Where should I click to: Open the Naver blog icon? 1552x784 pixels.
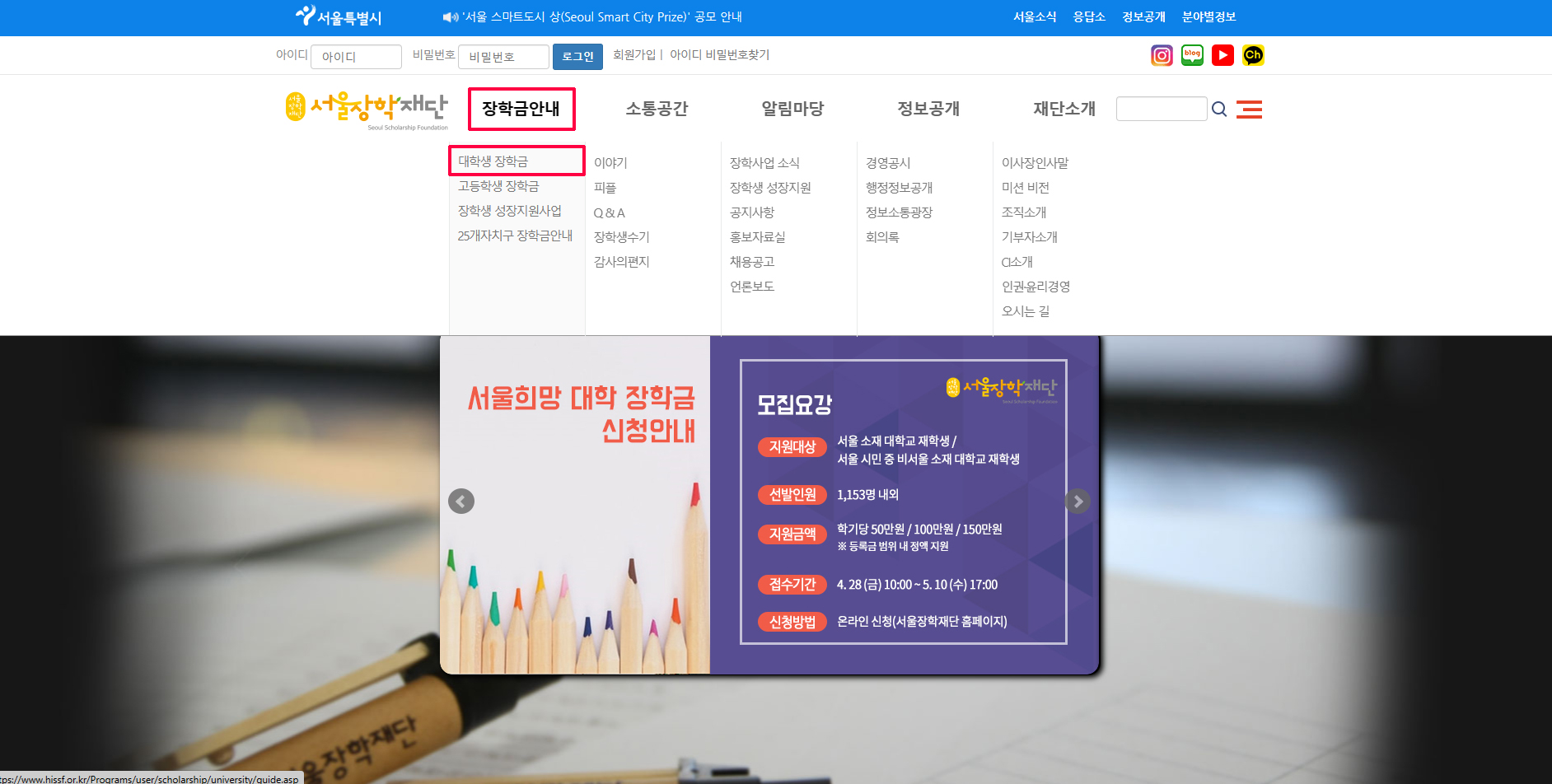1192,55
